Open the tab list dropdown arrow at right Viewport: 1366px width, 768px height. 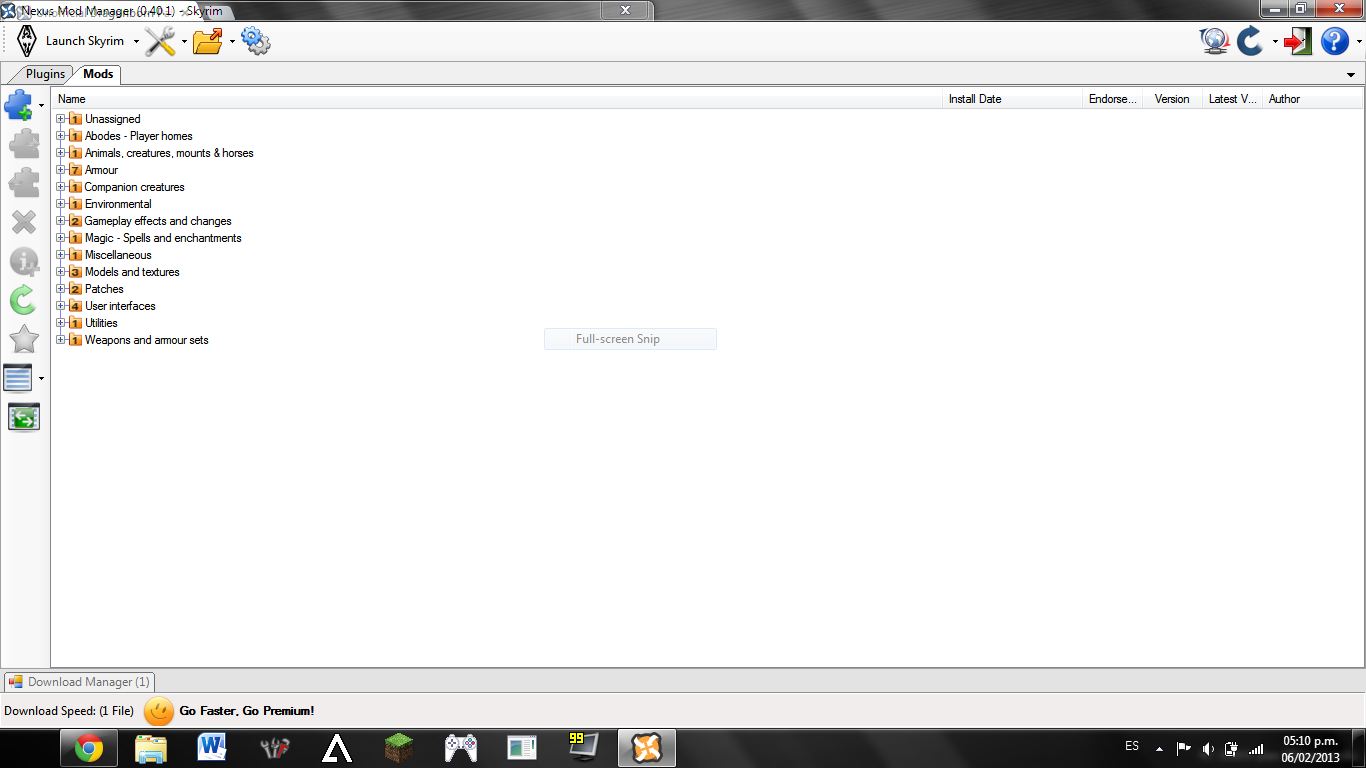point(1351,75)
